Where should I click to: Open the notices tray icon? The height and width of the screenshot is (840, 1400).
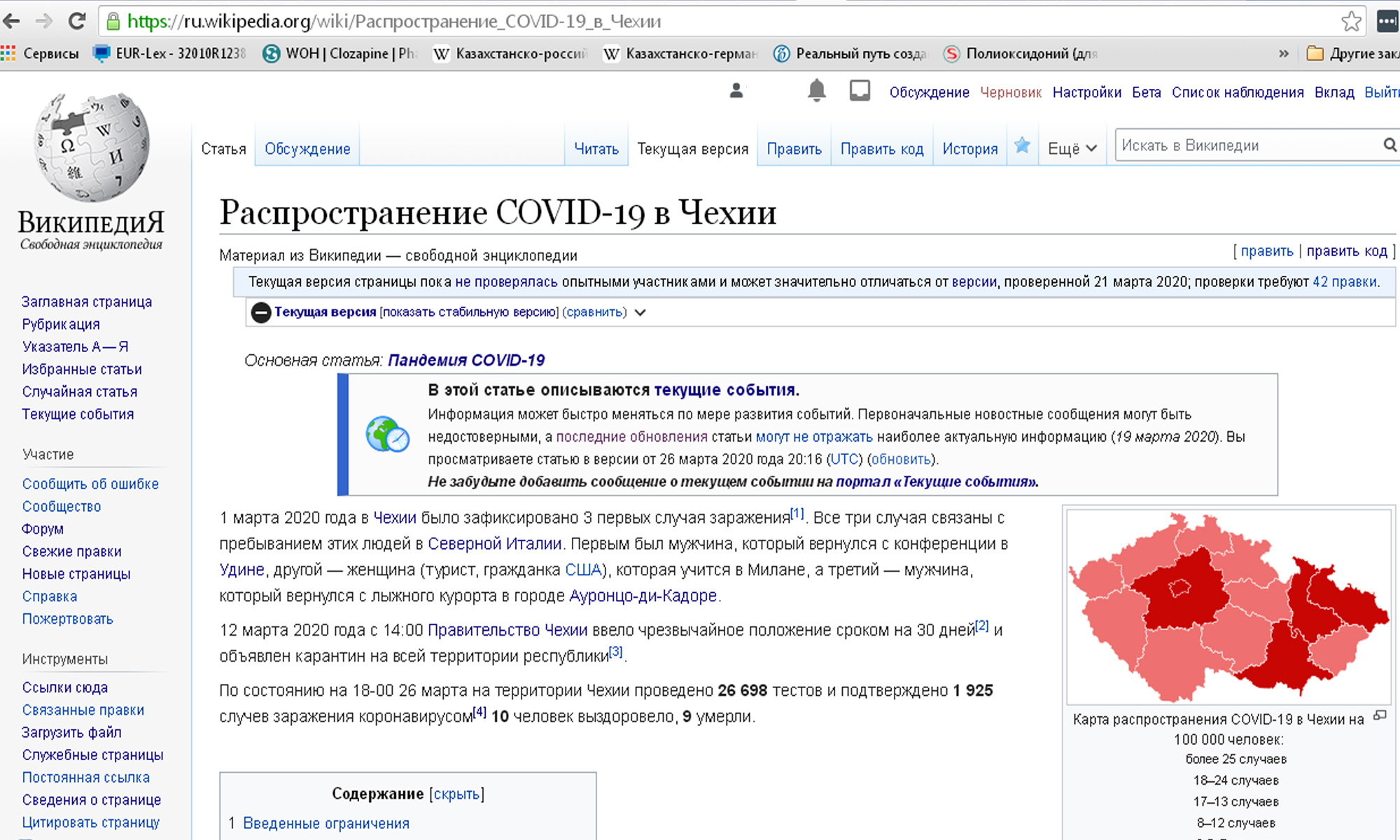coord(860,91)
